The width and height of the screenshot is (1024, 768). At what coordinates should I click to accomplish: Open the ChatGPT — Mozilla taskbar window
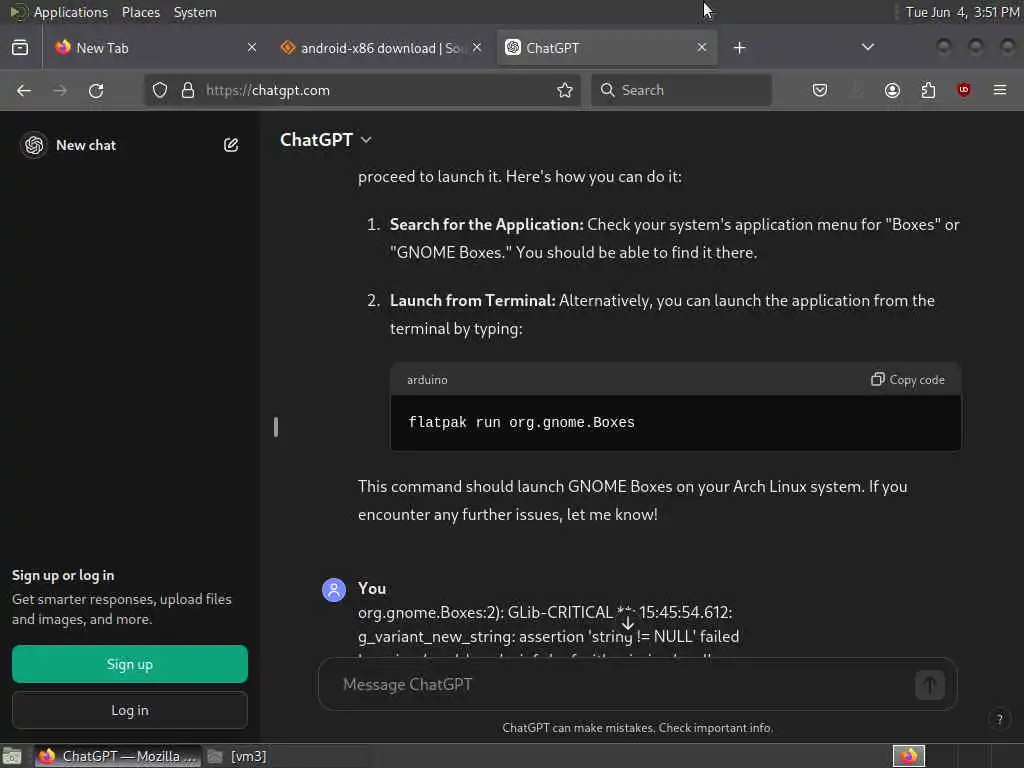[118, 756]
